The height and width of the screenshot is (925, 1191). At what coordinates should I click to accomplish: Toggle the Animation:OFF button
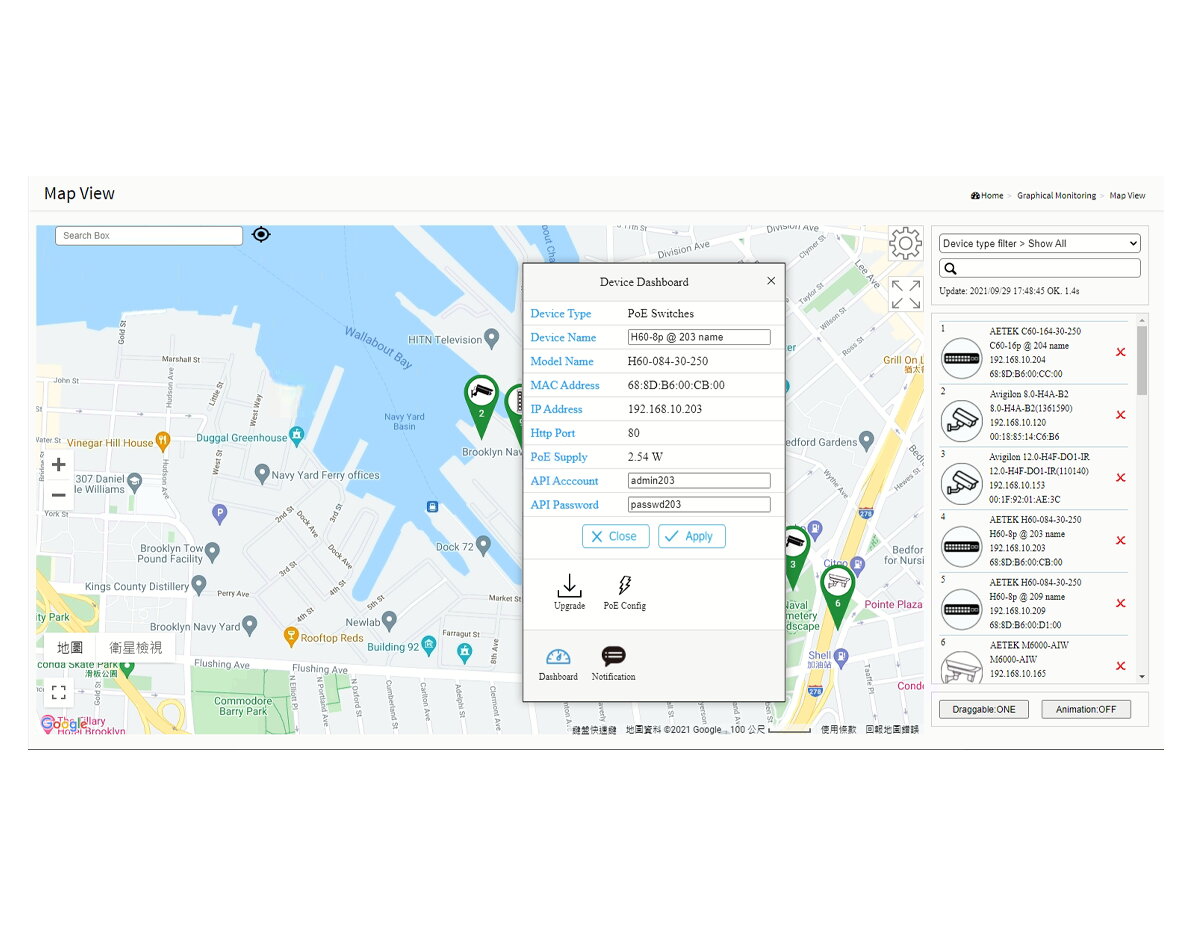click(x=1085, y=709)
